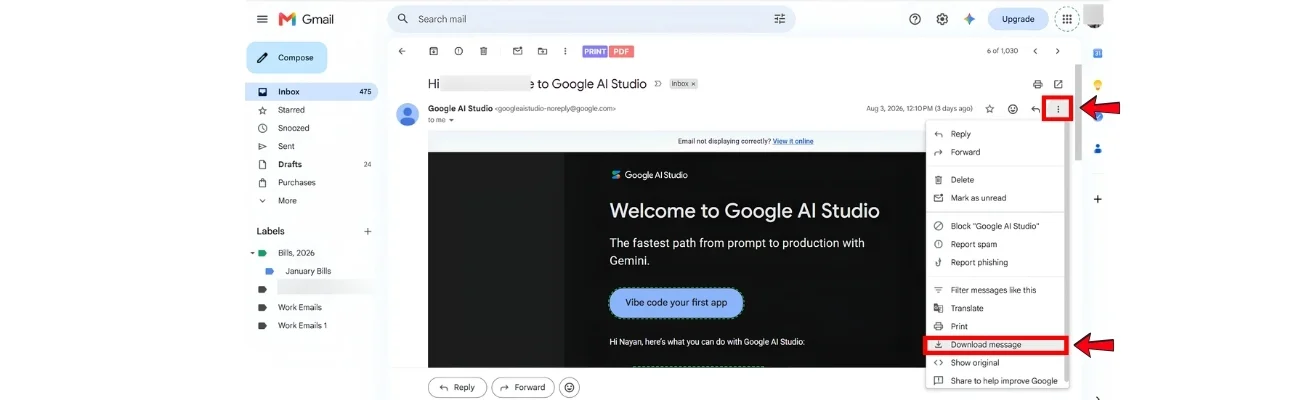Image resolution: width=1300 pixels, height=400 pixels.
Task: Archive this email
Action: pyautogui.click(x=433, y=51)
